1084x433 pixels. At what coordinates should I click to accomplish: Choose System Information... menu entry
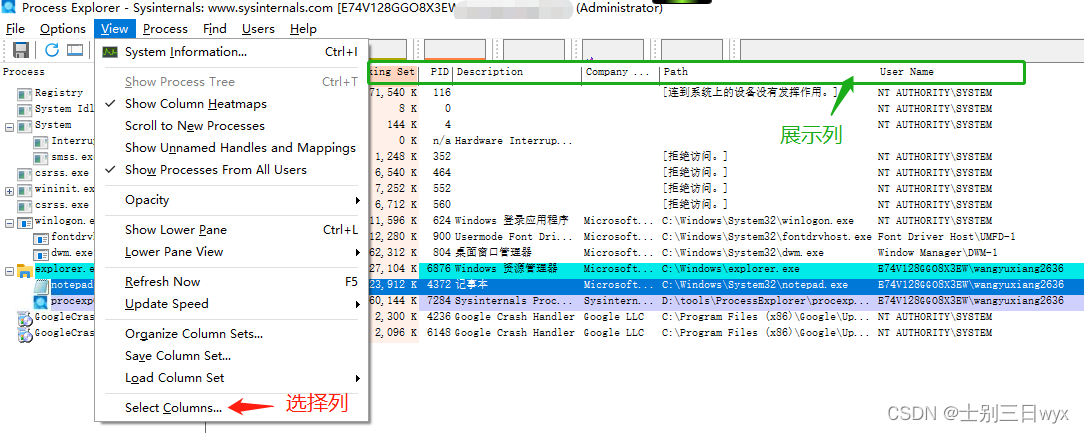point(186,52)
